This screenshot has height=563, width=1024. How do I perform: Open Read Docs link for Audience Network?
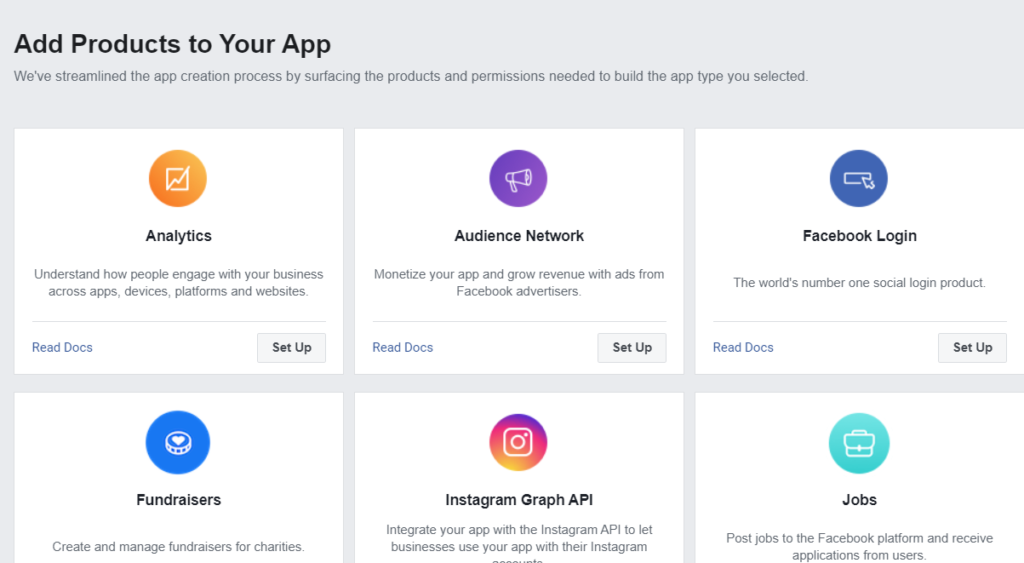(403, 347)
